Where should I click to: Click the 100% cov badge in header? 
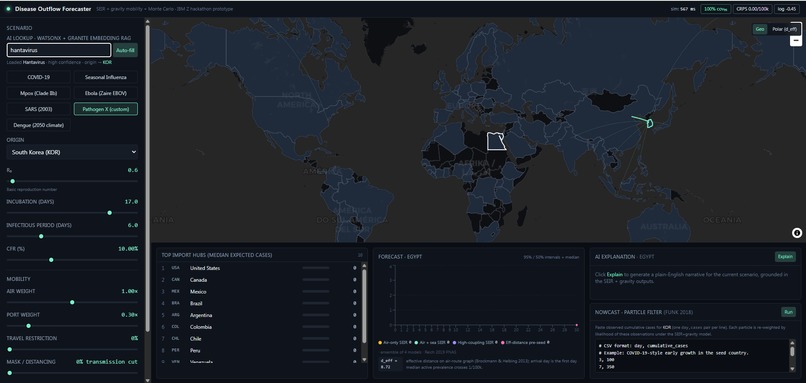point(716,9)
